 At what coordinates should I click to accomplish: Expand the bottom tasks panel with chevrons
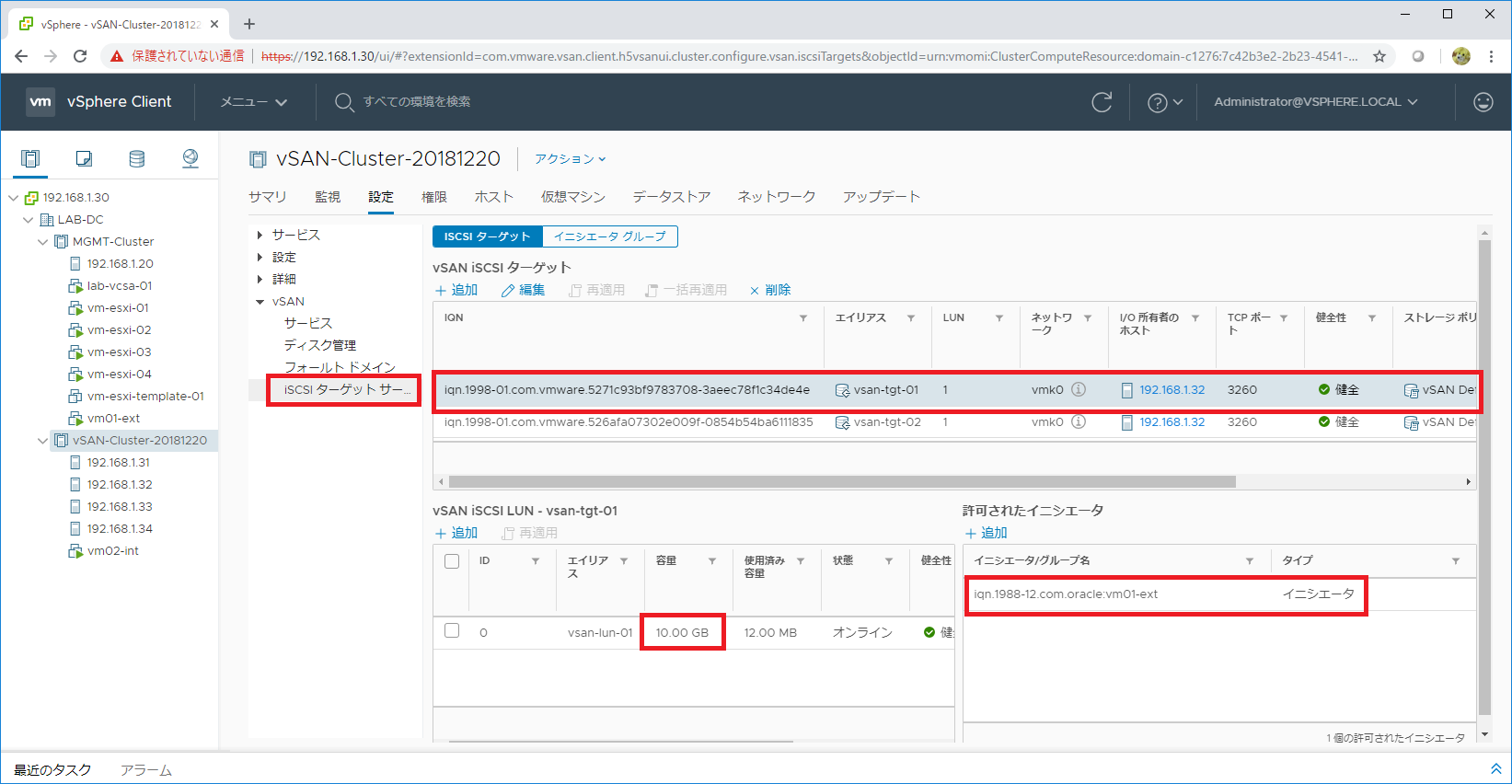1495,768
